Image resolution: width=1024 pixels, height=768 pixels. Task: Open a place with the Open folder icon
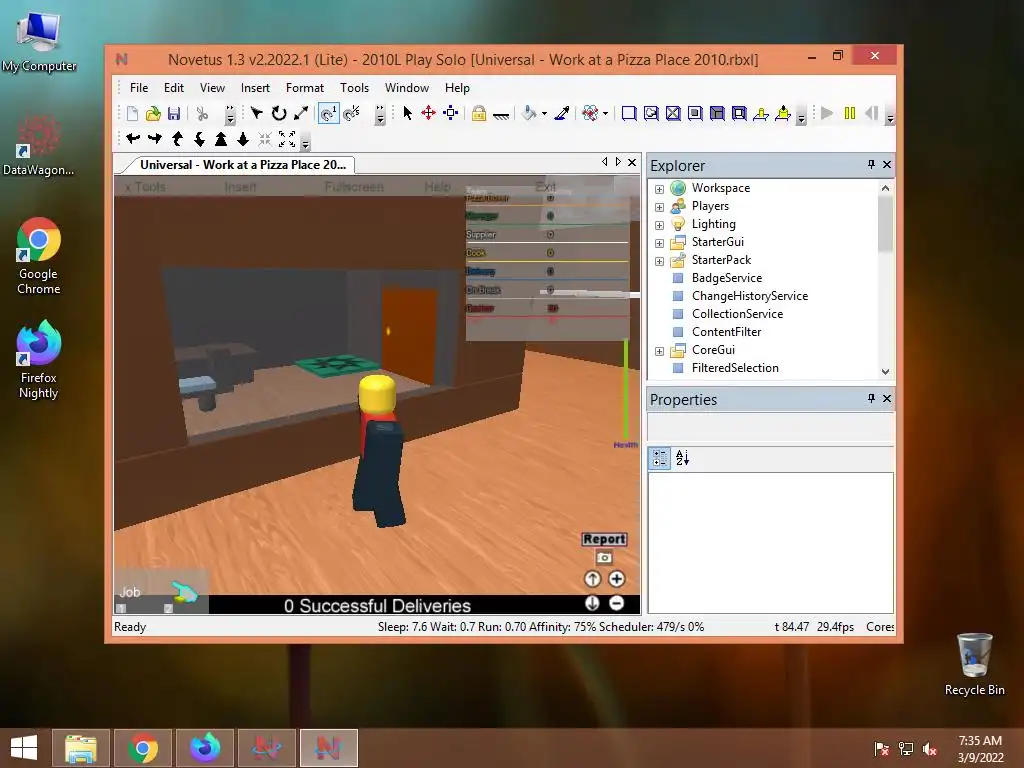(153, 114)
